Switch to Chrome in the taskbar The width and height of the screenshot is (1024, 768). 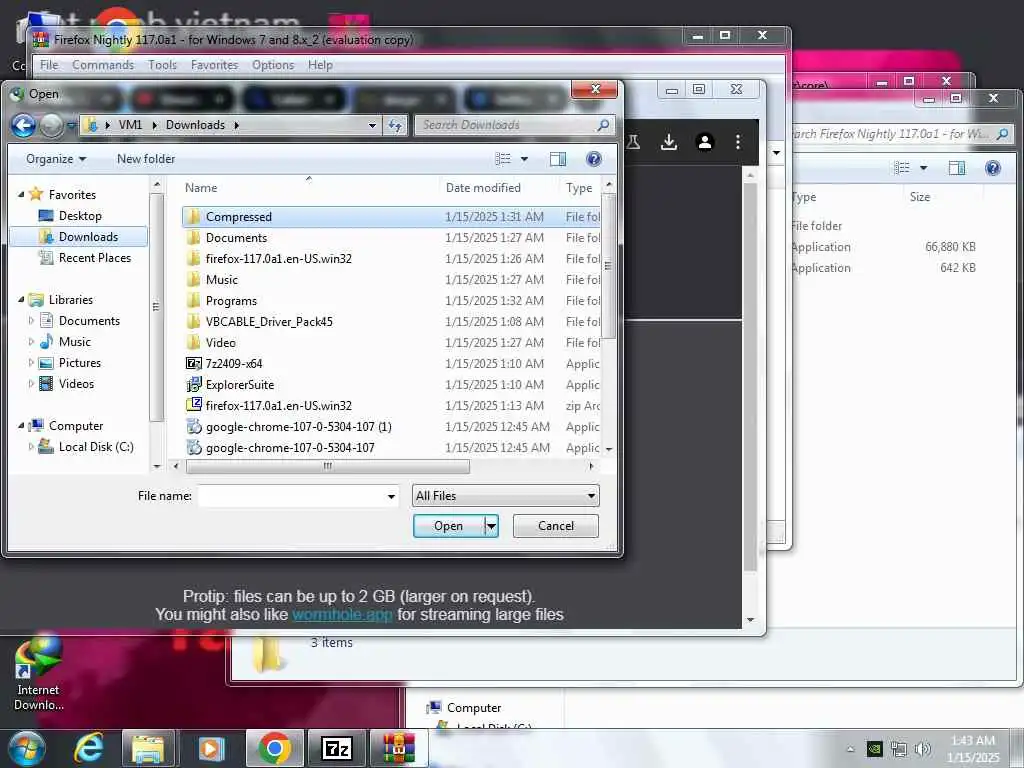275,749
